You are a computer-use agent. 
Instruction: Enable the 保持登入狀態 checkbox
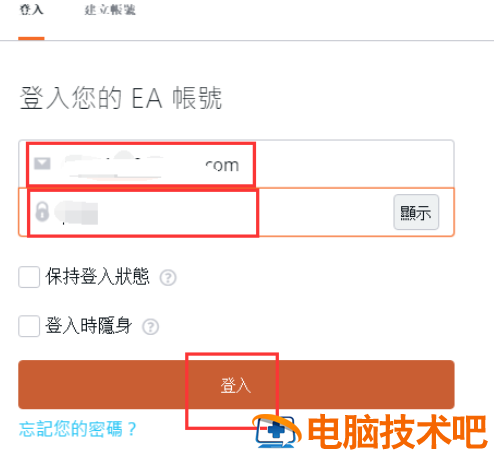pyautogui.click(x=29, y=277)
